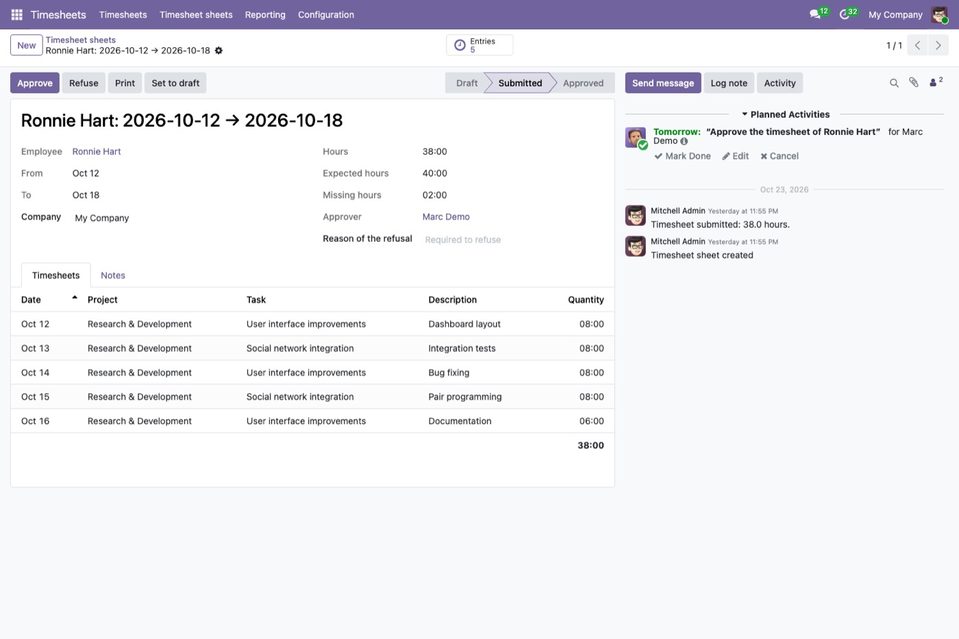Go to the previous record arrow
This screenshot has height=639, width=959.
pyautogui.click(x=917, y=45)
